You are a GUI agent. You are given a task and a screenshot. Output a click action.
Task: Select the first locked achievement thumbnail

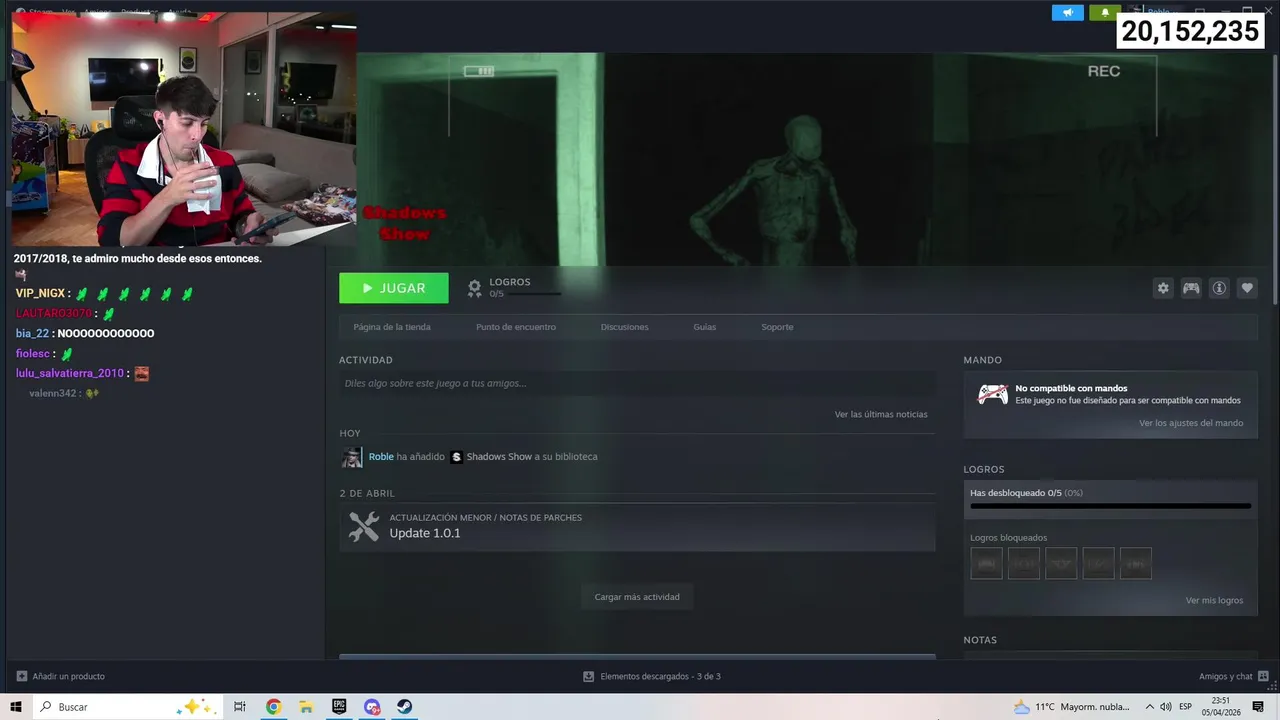pos(987,563)
